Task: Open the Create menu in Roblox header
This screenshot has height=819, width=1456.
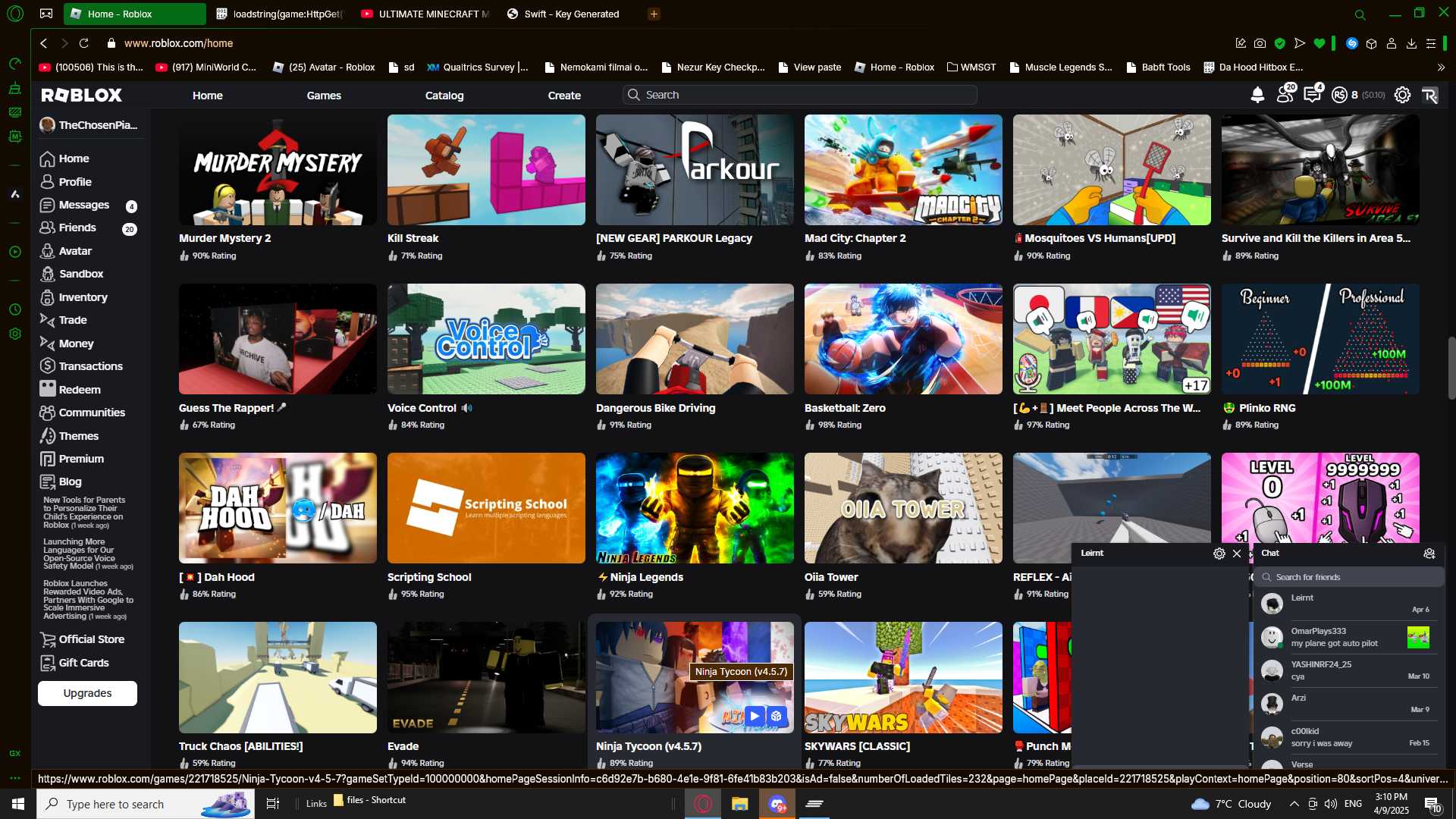Action: pos(564,96)
